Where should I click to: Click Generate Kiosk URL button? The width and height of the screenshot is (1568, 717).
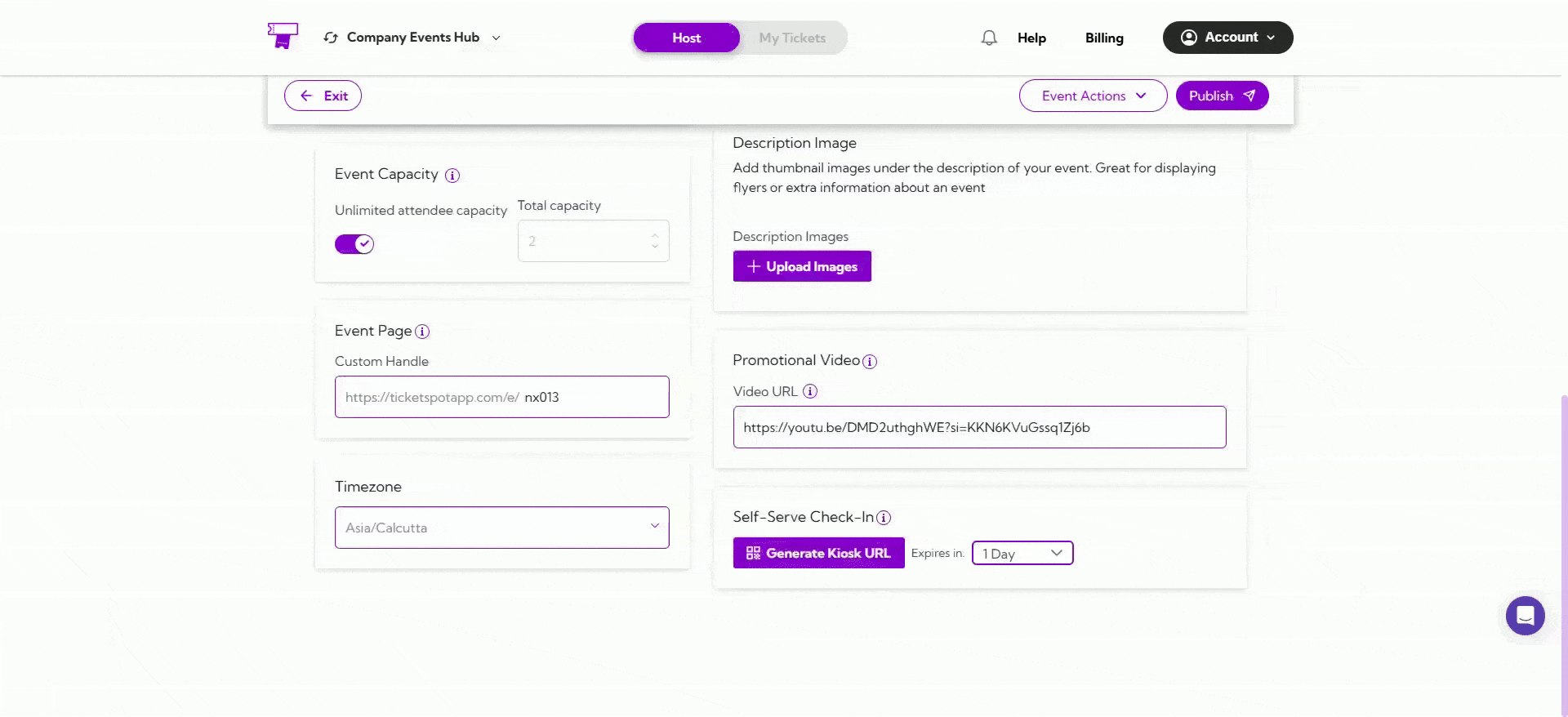click(818, 553)
